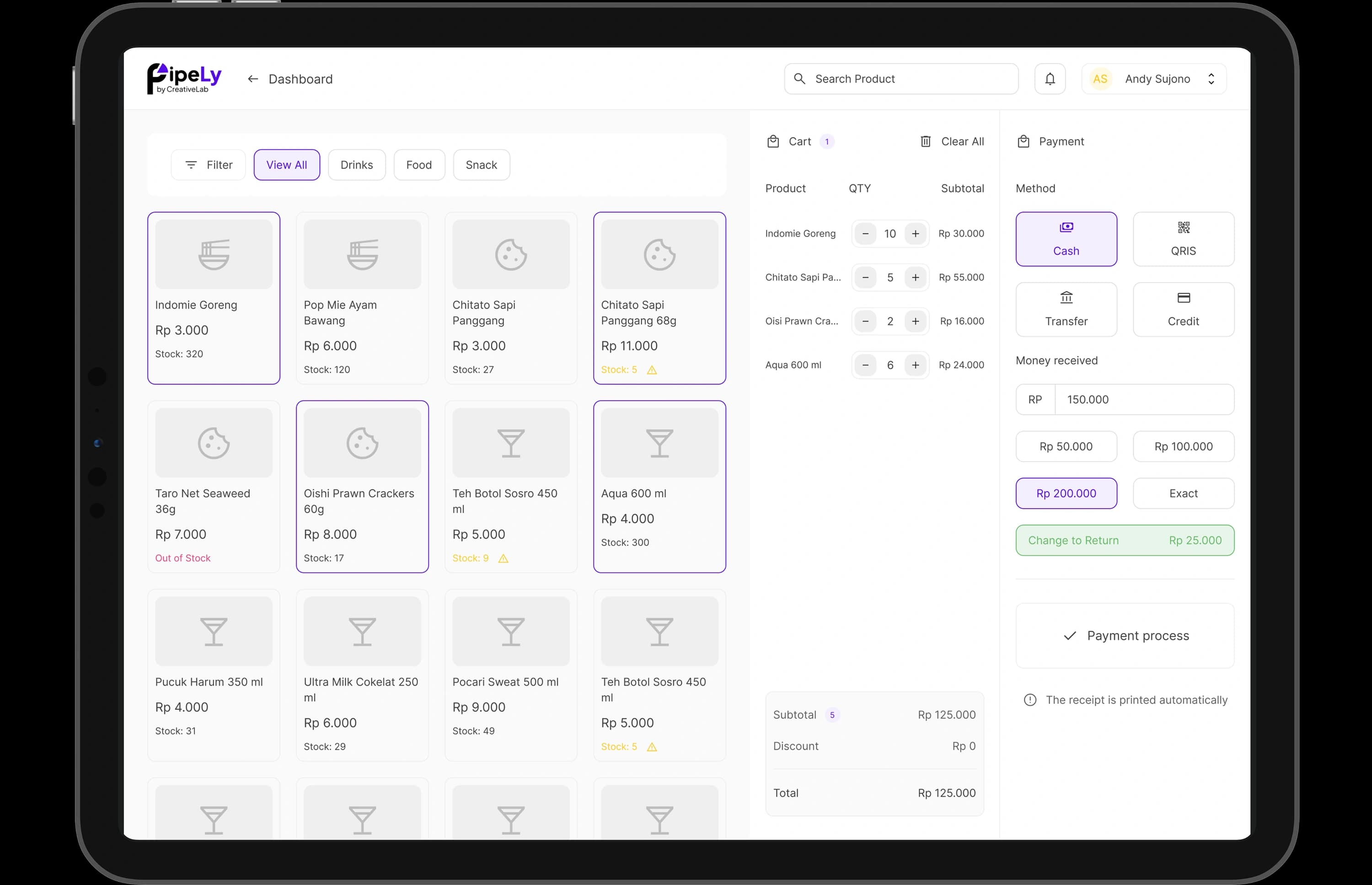Viewport: 1372px width, 885px height.
Task: Click the warning triangle on Teh Botol Sosro Stock: 9
Action: (504, 558)
